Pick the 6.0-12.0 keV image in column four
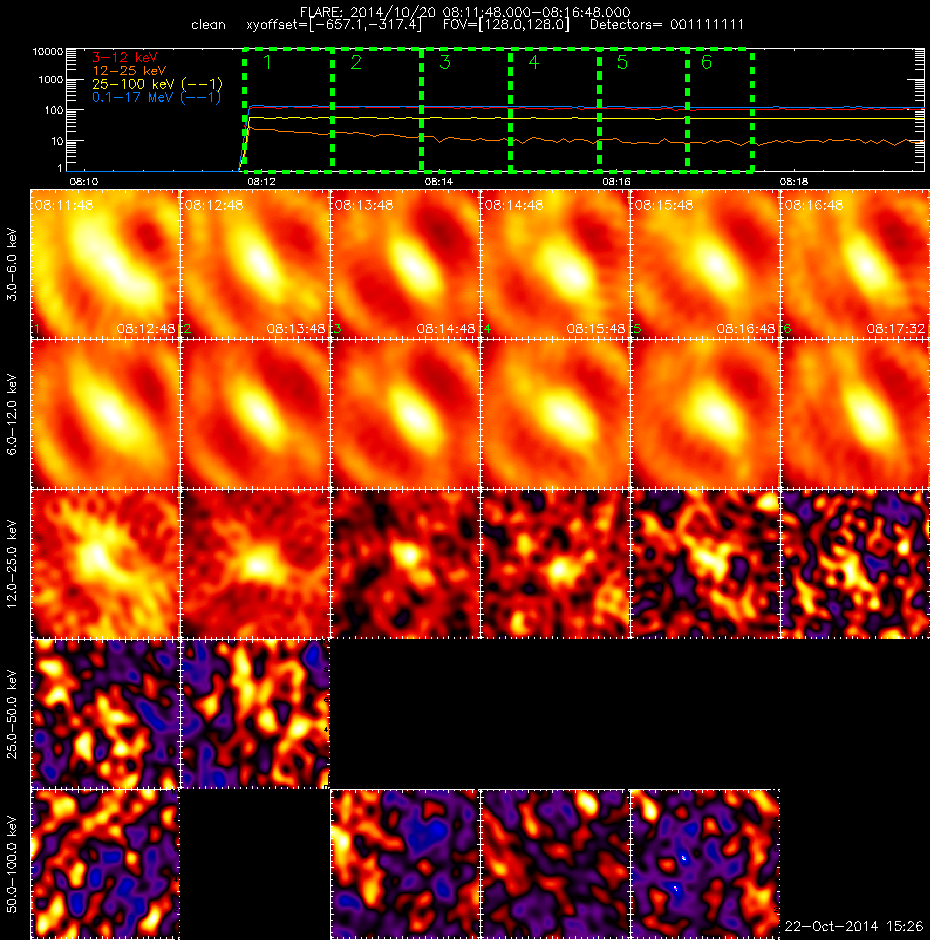930x940 pixels. 555,414
